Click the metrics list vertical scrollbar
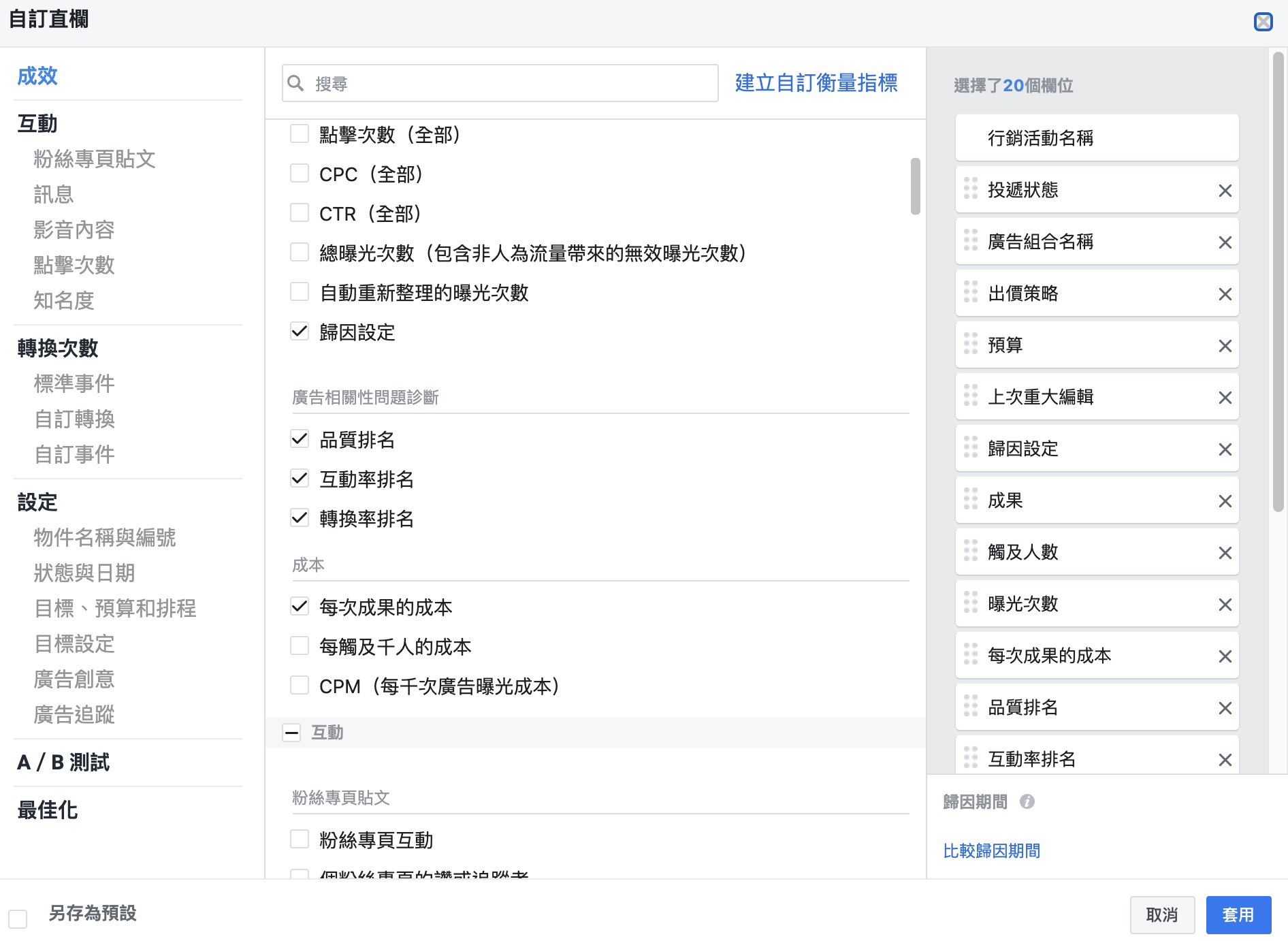 [915, 186]
